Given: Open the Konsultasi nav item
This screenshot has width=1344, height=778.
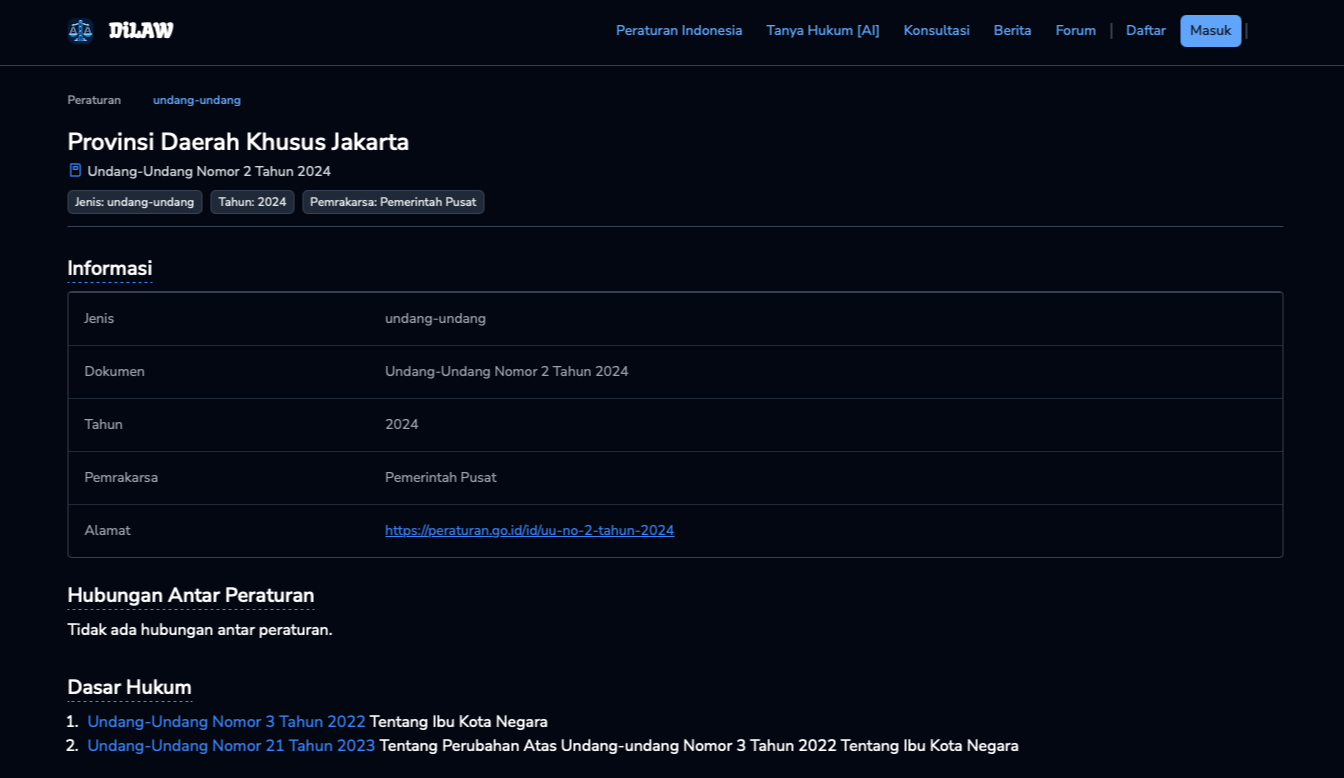Looking at the screenshot, I should (x=936, y=31).
